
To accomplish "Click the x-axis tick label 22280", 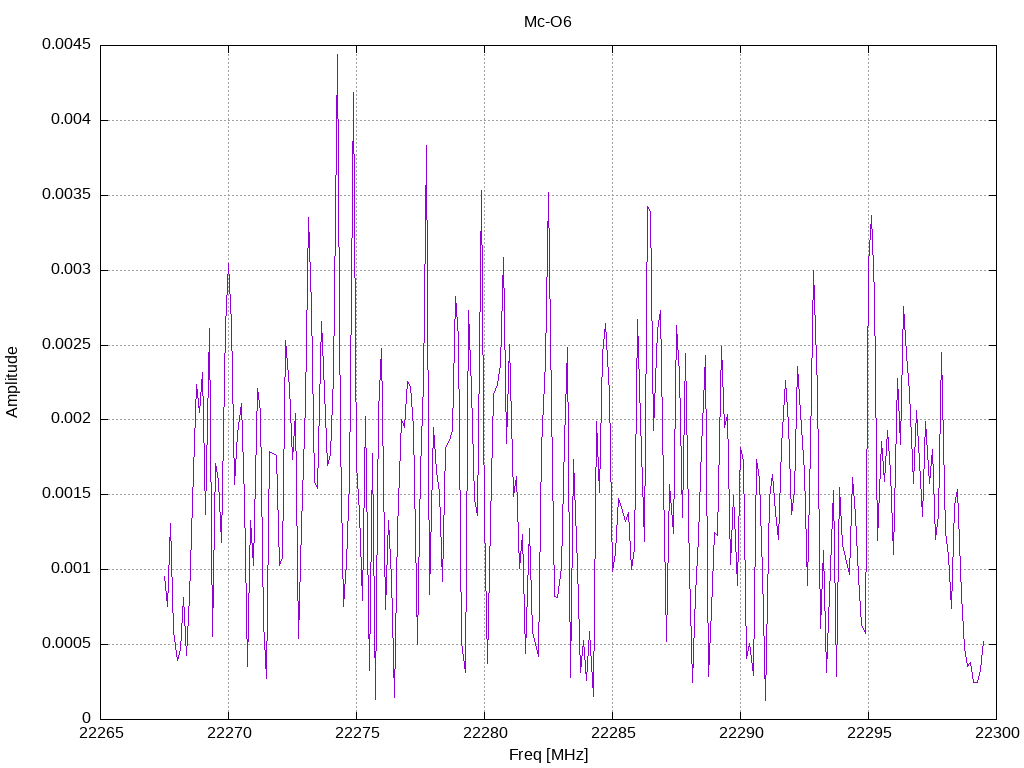I will 485,733.
